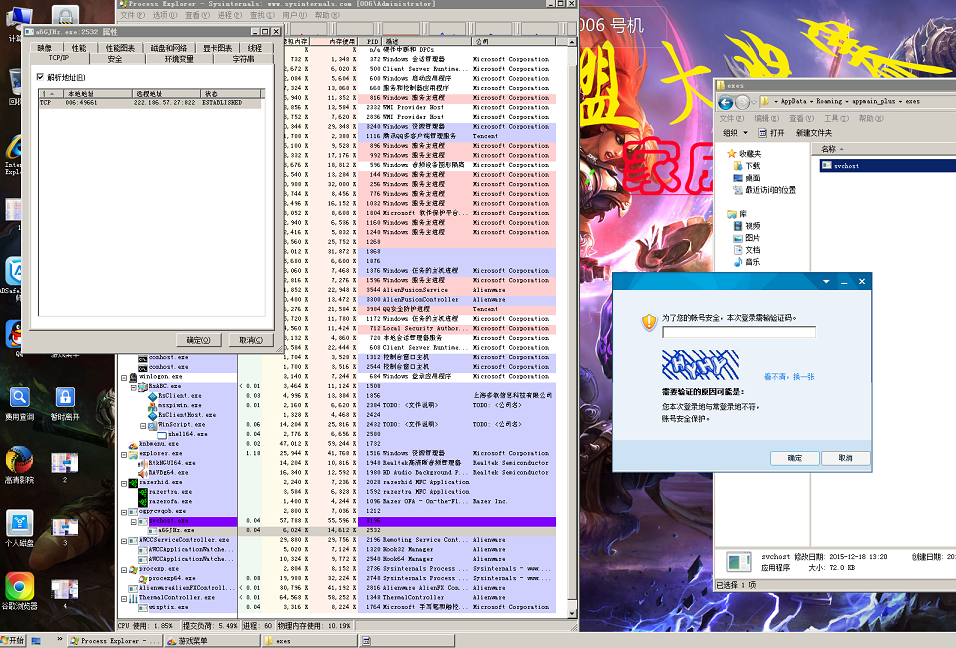This screenshot has width=956, height=648.
Task: Collapse the ThermalController.exe tree node
Action: [124, 599]
